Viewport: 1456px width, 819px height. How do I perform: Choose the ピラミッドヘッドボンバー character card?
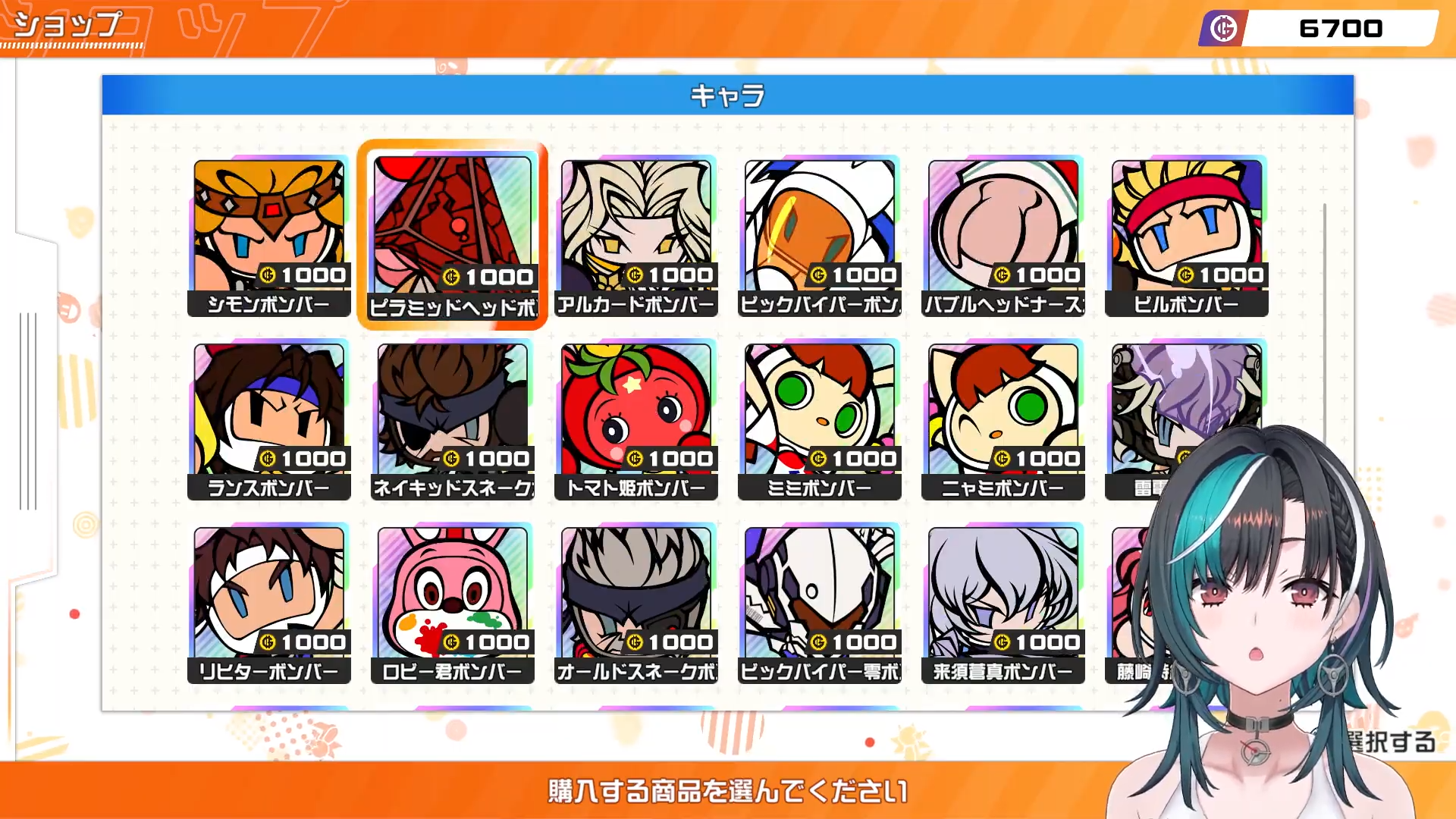[453, 237]
